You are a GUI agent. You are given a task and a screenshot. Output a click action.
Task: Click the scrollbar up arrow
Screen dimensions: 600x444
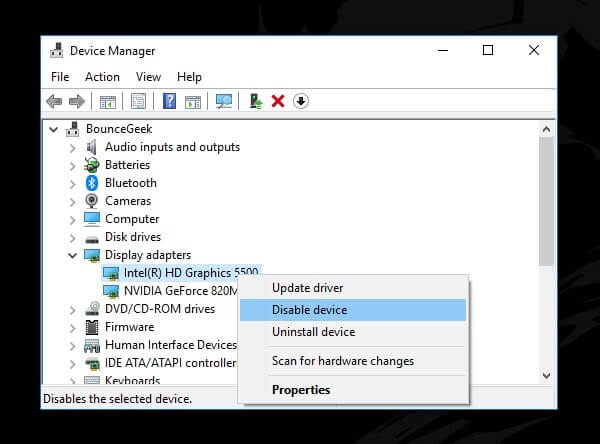pyautogui.click(x=546, y=130)
